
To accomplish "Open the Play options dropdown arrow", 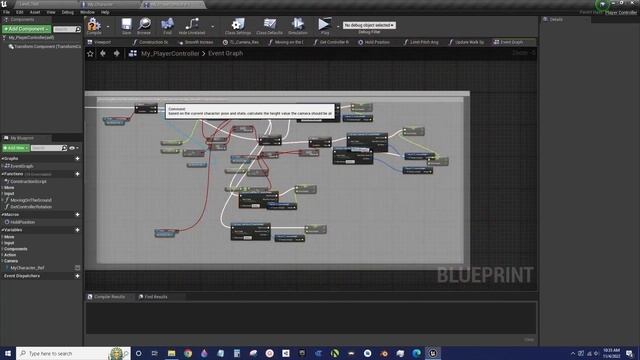I will (338, 27).
